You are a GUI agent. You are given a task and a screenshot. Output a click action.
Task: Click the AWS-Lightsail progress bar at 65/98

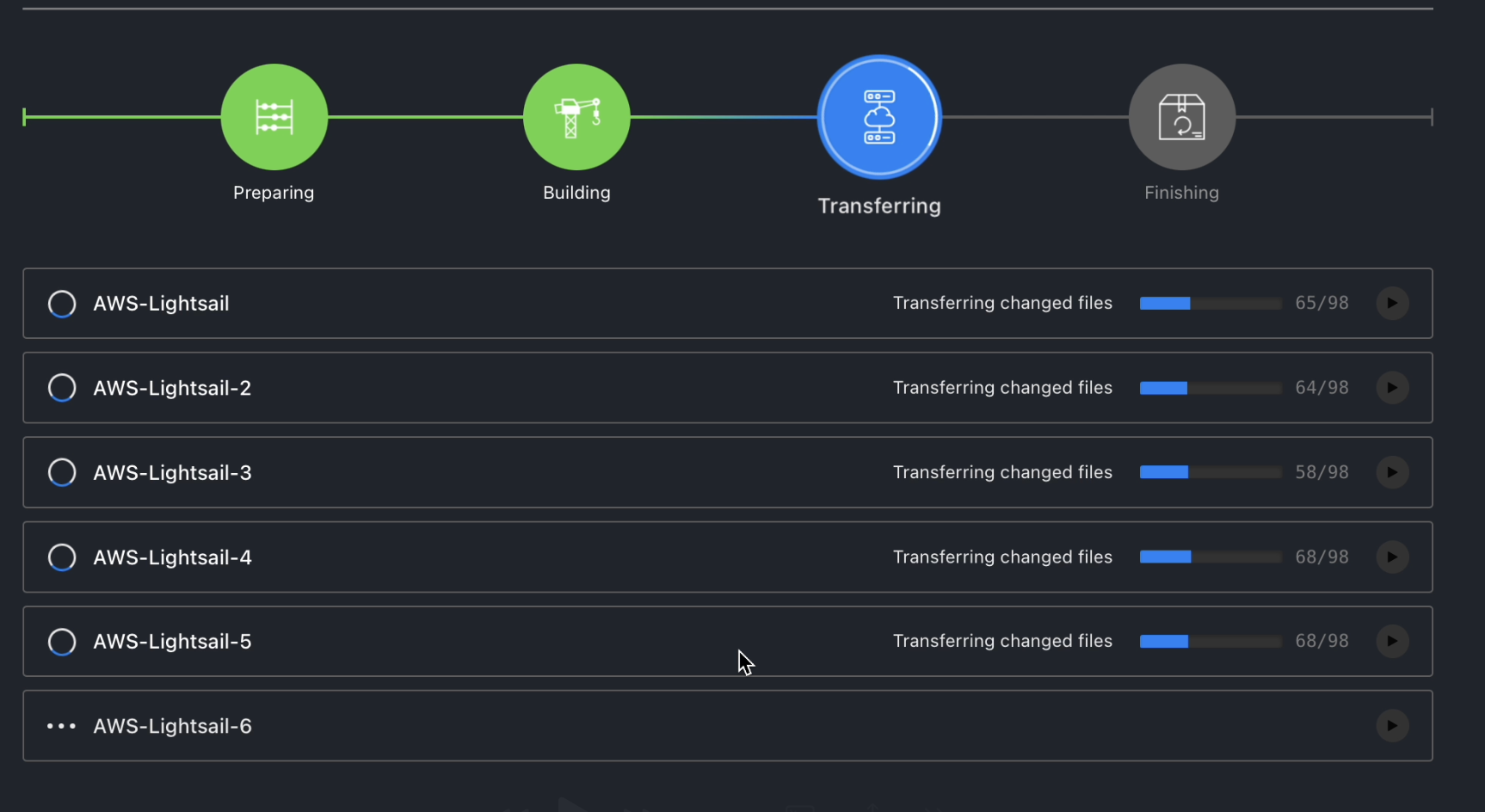(1211, 303)
